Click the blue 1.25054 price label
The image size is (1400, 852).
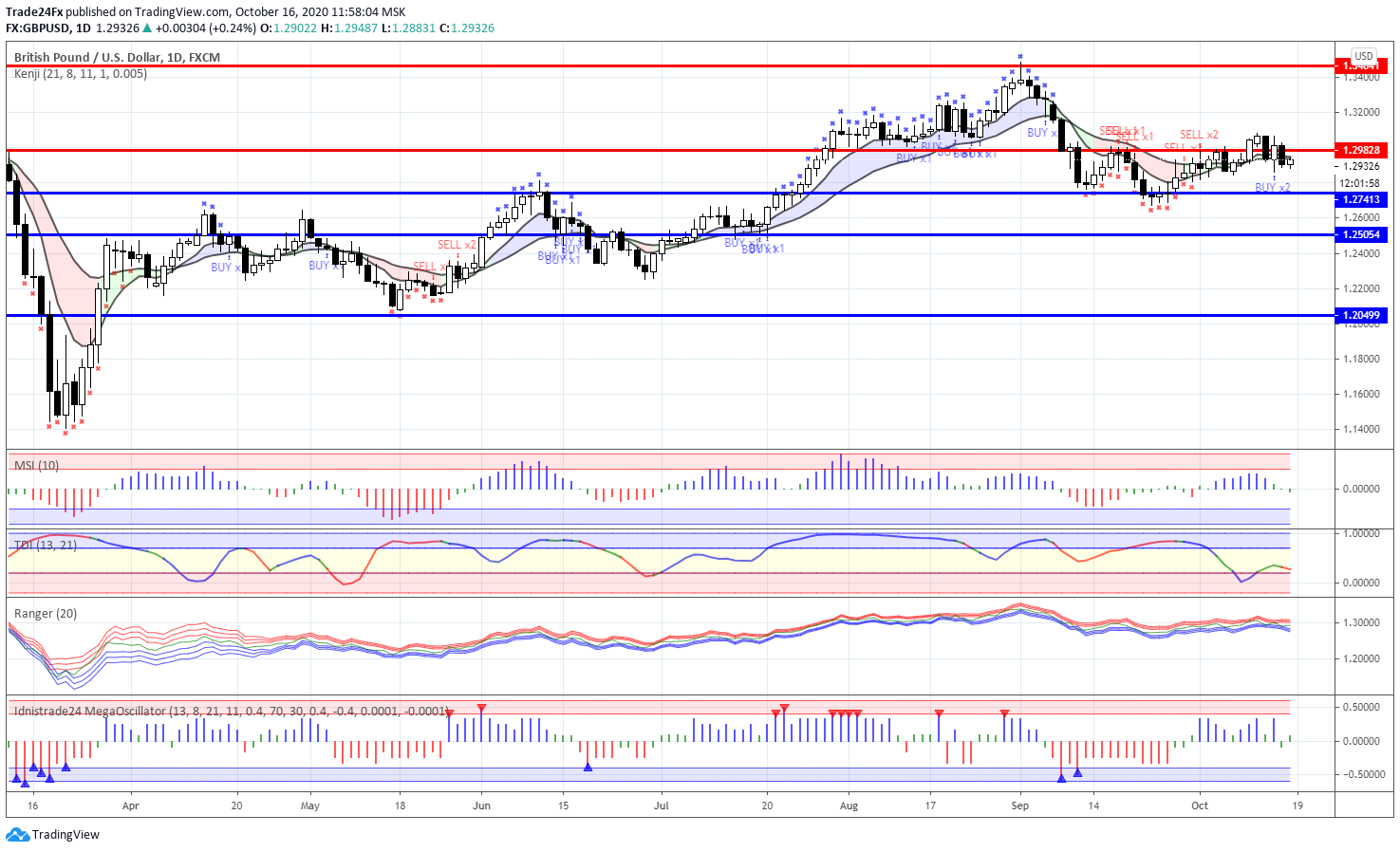coord(1361,234)
